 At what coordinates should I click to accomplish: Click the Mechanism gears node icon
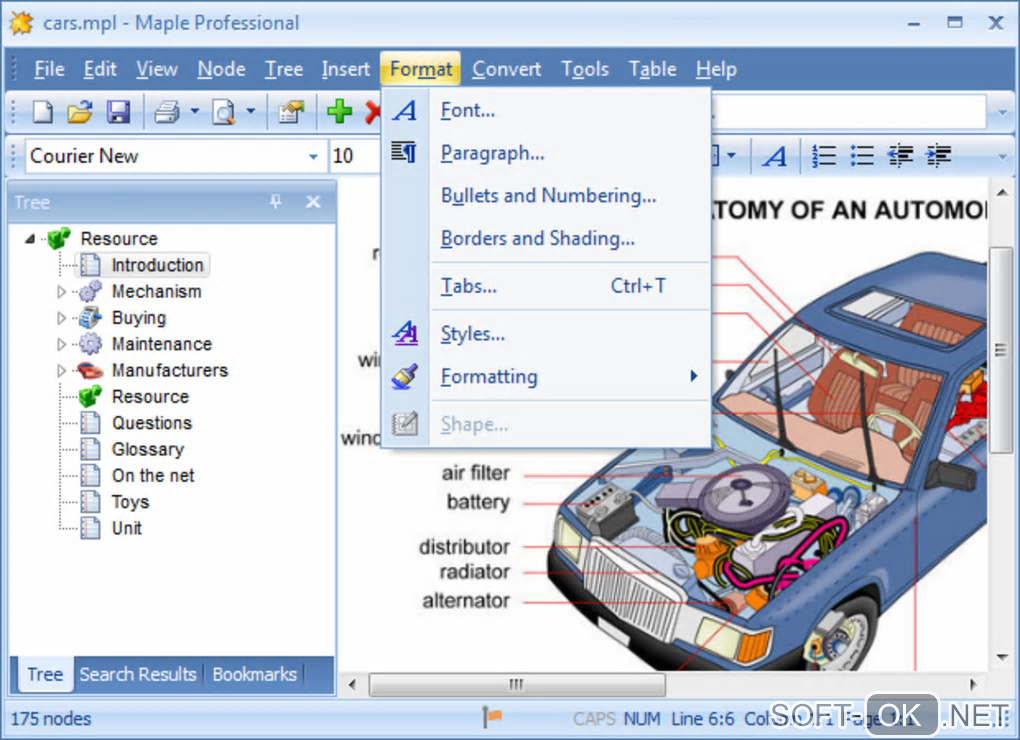point(90,291)
